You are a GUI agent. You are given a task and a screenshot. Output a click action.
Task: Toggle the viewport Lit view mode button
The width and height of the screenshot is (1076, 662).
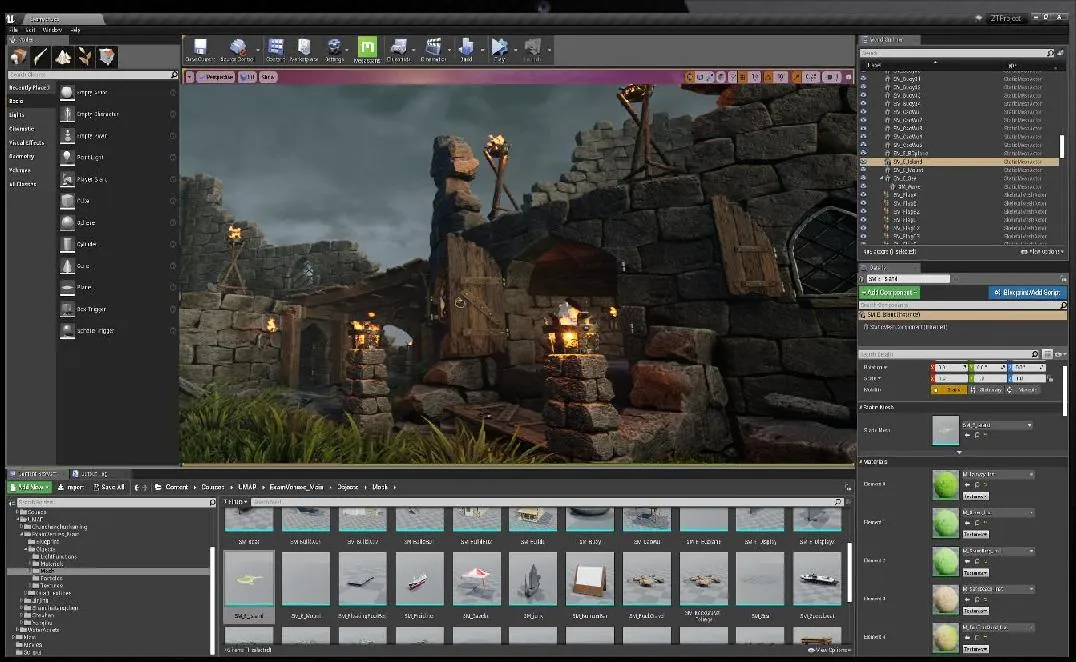tap(249, 77)
